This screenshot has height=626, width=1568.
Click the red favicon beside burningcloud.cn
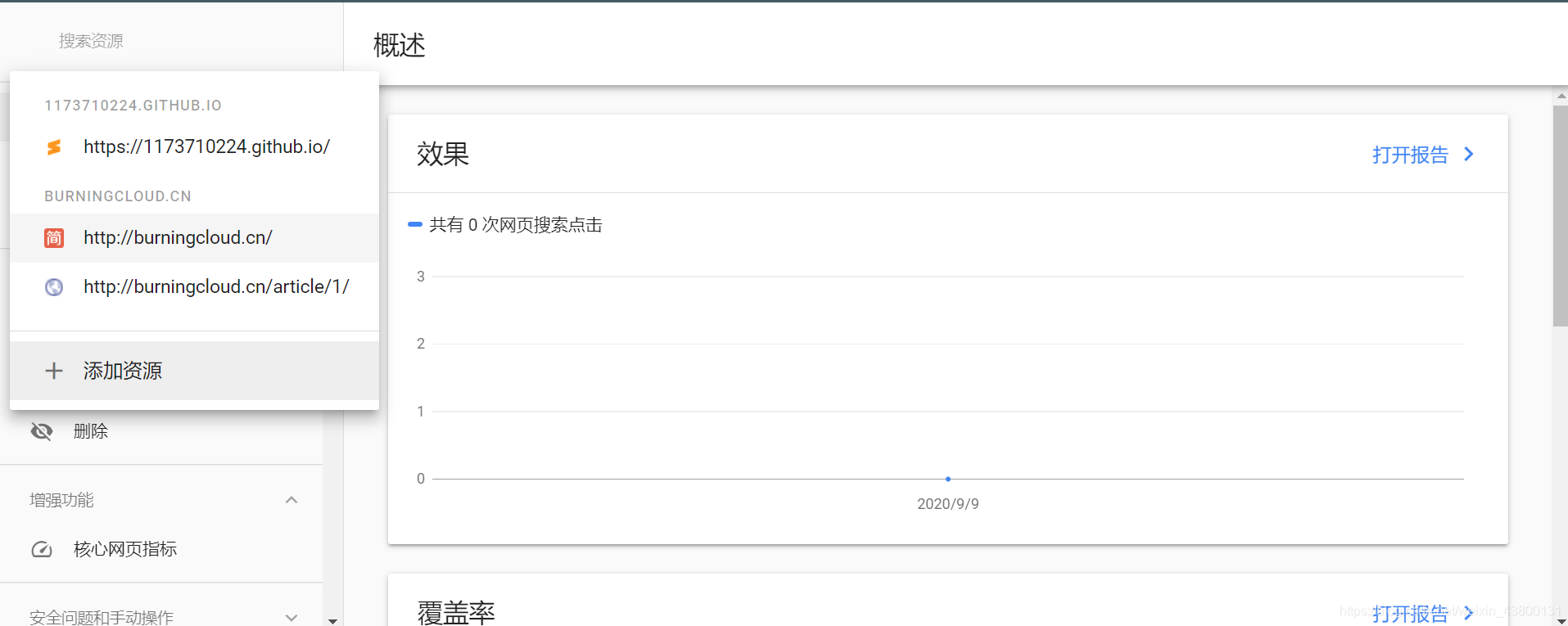(x=54, y=238)
